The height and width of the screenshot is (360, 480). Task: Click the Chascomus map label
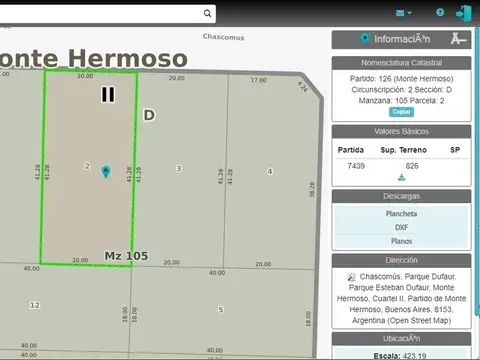[223, 37]
